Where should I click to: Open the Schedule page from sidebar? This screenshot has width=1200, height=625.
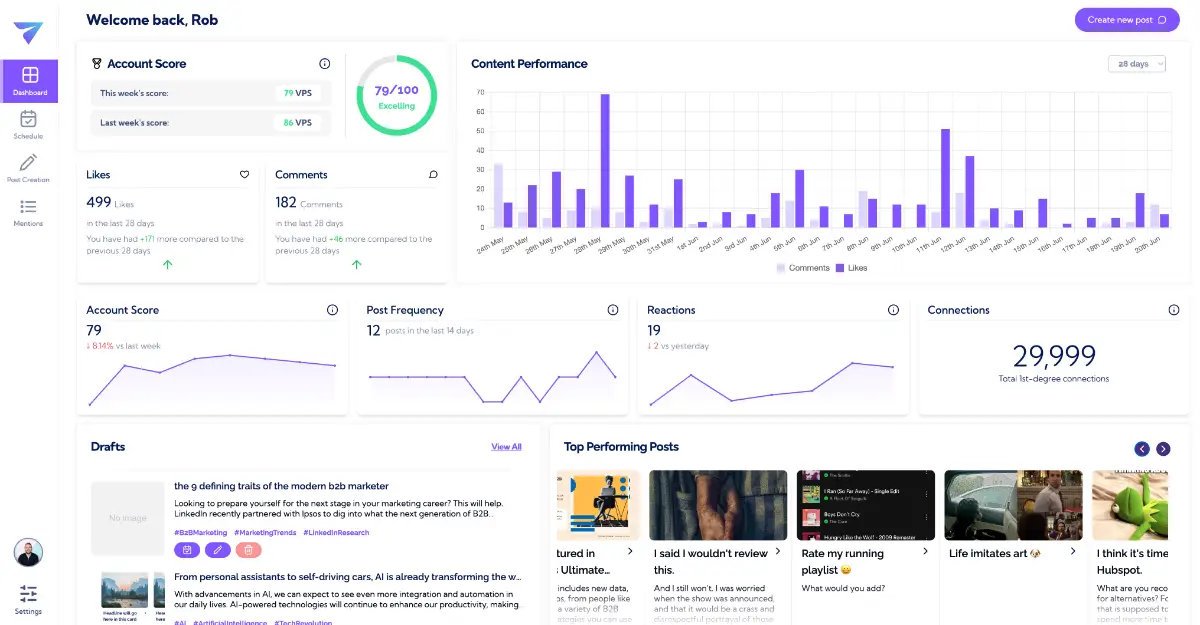tap(28, 124)
